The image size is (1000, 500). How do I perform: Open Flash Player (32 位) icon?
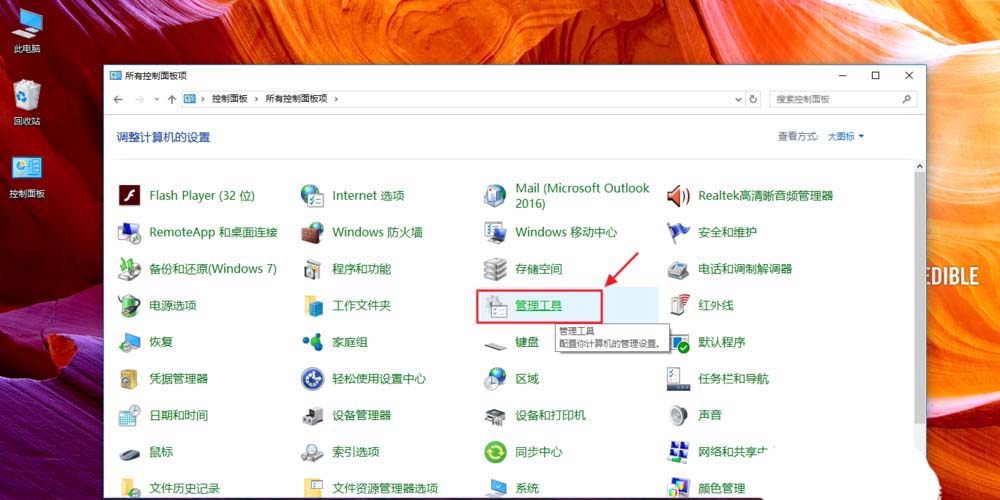[x=129, y=195]
